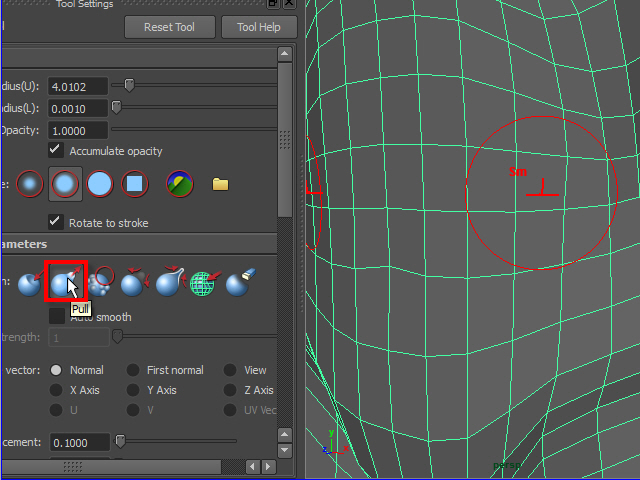This screenshot has width=640, height=480.
Task: Select the Gaussian brush profile icon
Action: click(31, 184)
